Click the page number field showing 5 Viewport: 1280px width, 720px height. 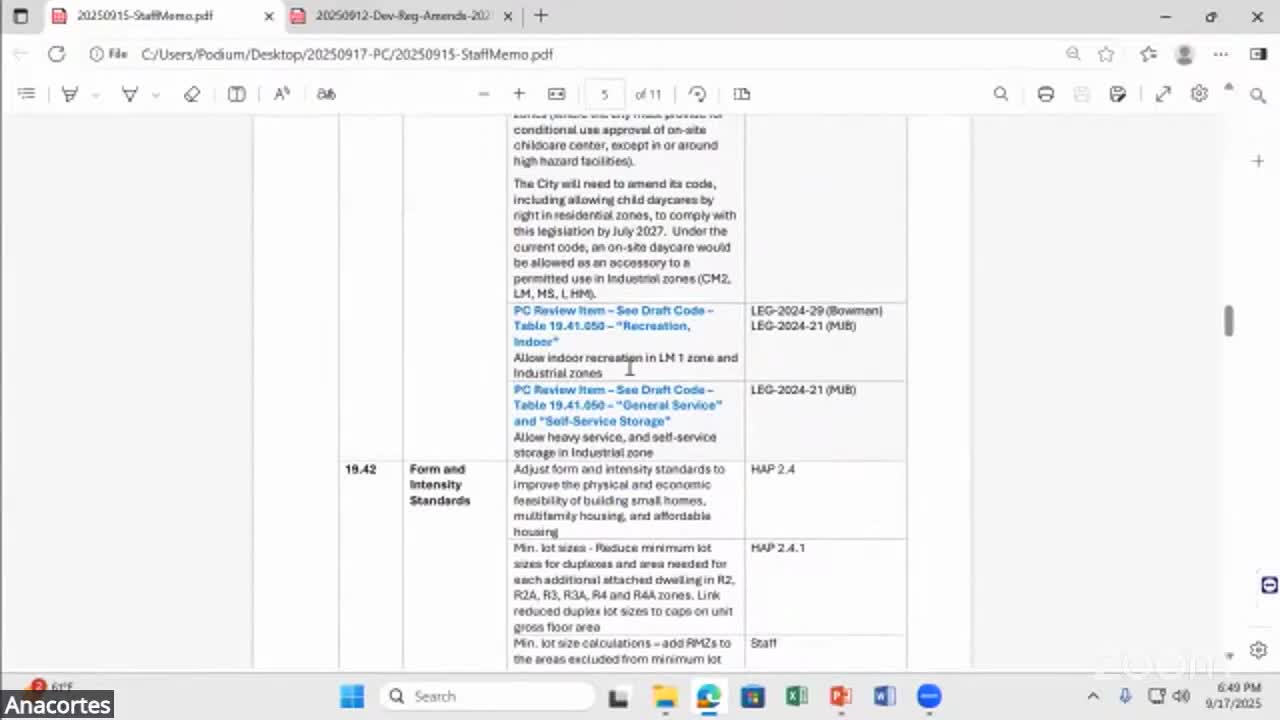(604, 94)
